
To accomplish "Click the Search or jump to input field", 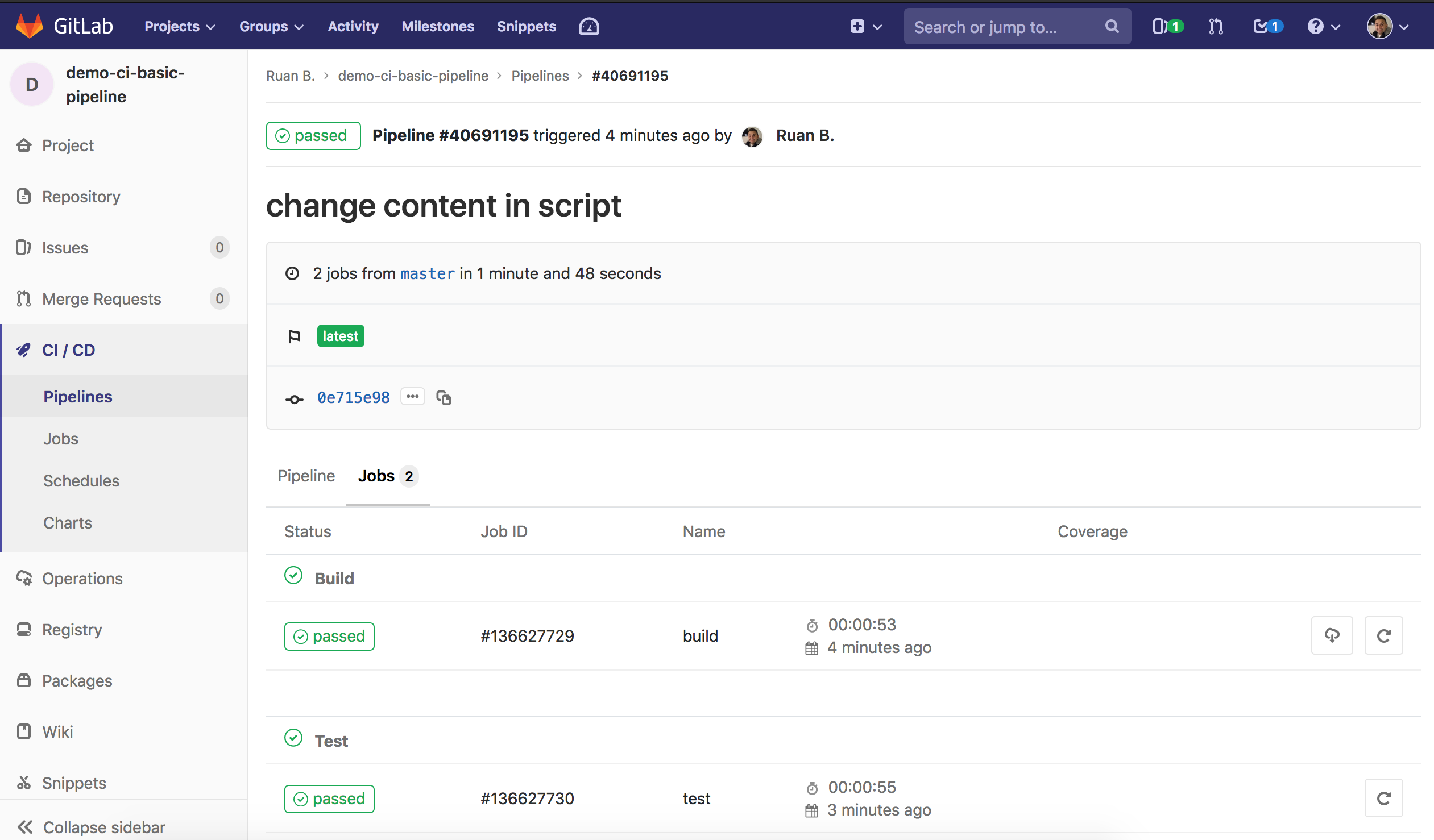I will coord(1013,27).
